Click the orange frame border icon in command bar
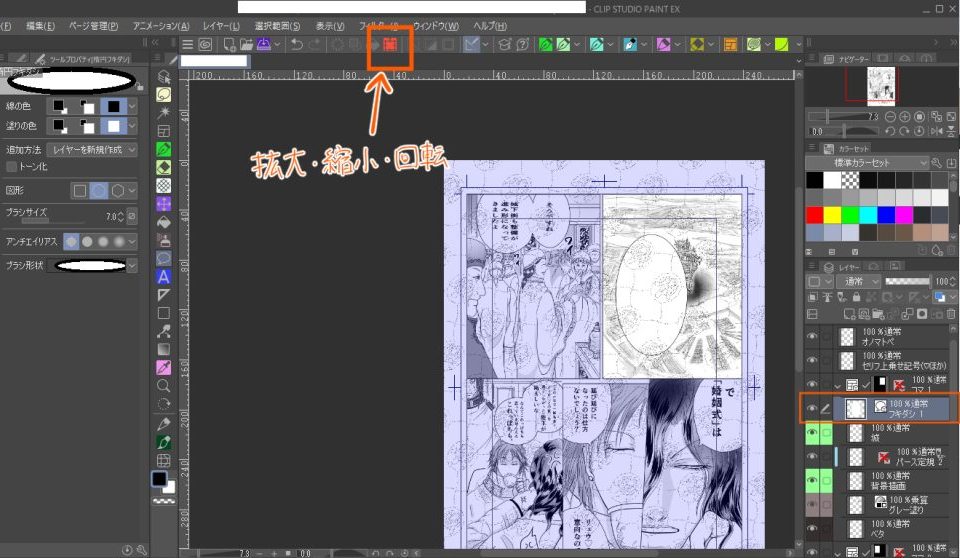Image resolution: width=960 pixels, height=558 pixels. (x=730, y=44)
